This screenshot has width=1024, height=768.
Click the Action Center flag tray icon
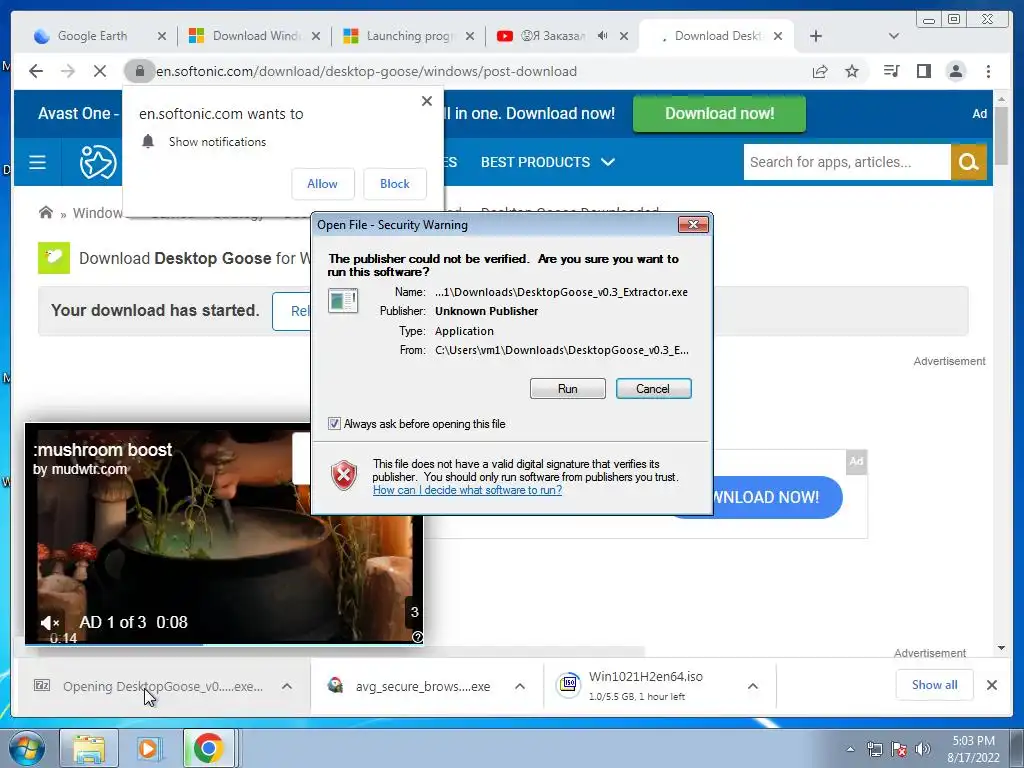899,749
